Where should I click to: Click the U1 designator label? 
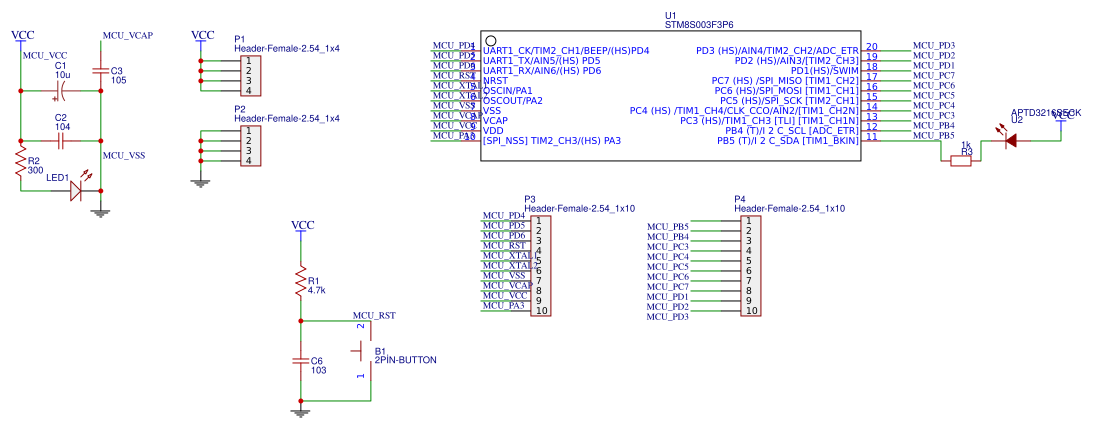(x=671, y=15)
